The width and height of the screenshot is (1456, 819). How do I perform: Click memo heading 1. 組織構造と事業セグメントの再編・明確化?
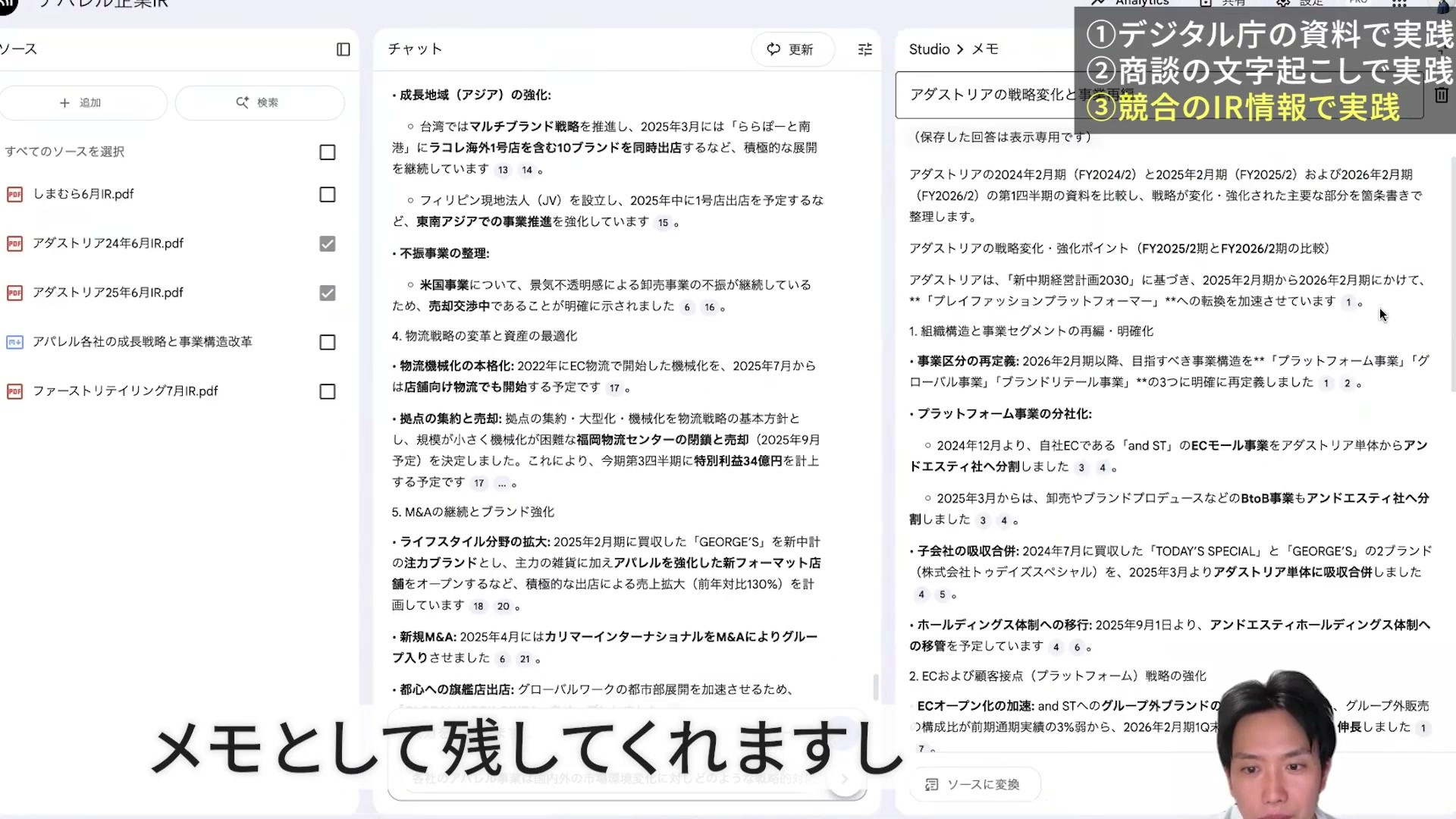coord(1031,331)
